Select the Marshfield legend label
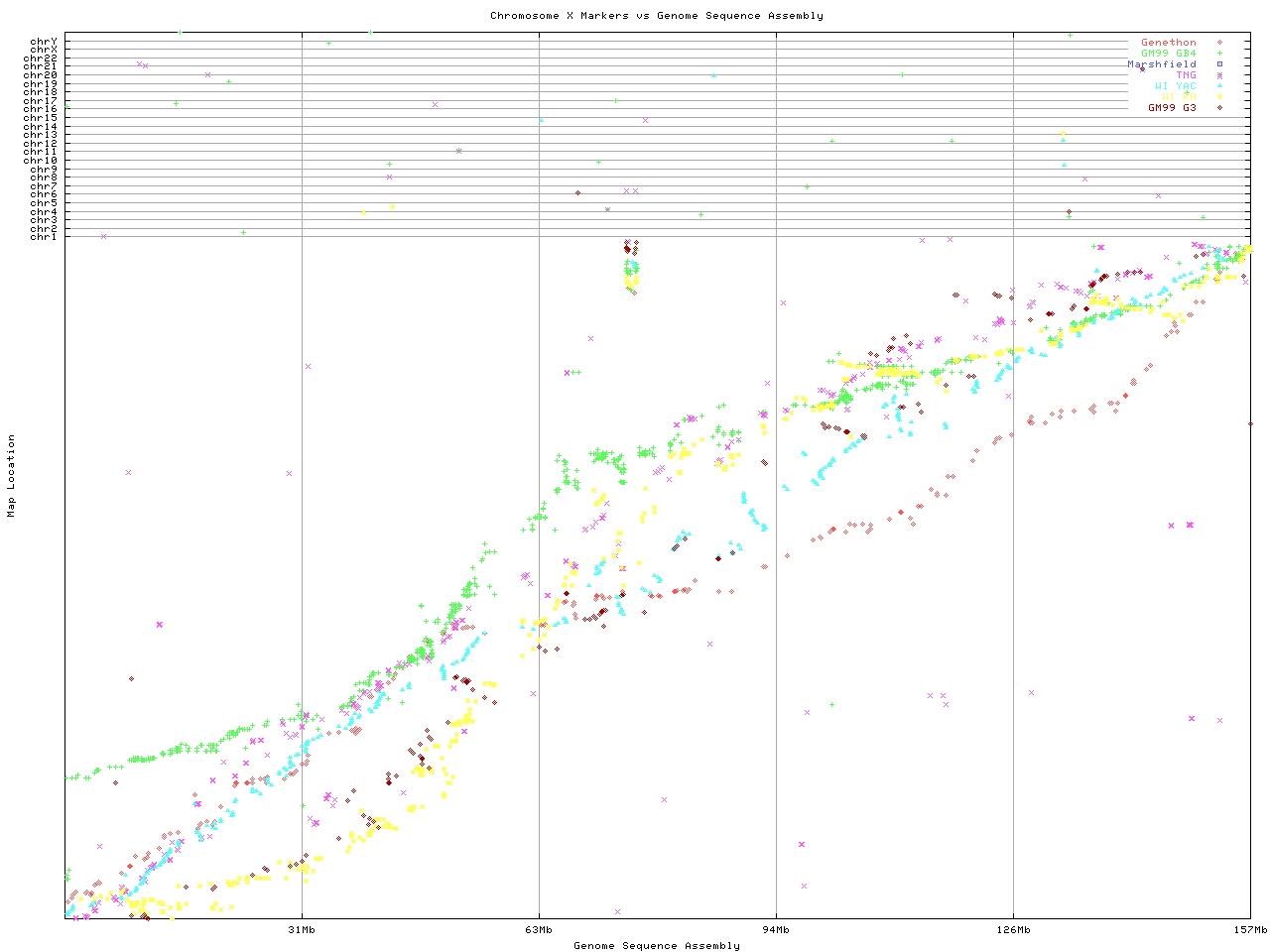 click(x=1161, y=64)
